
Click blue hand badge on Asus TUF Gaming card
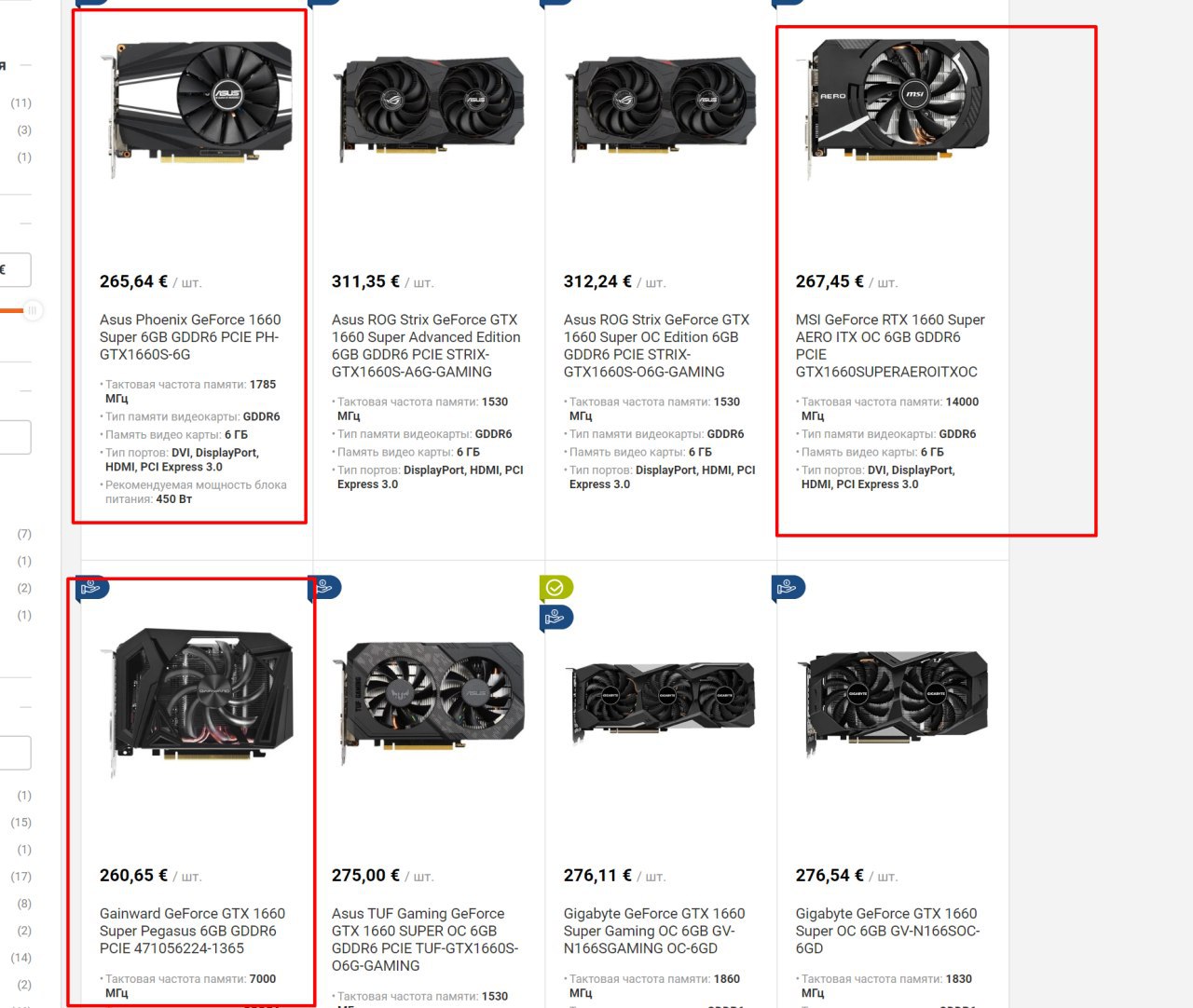(x=324, y=588)
